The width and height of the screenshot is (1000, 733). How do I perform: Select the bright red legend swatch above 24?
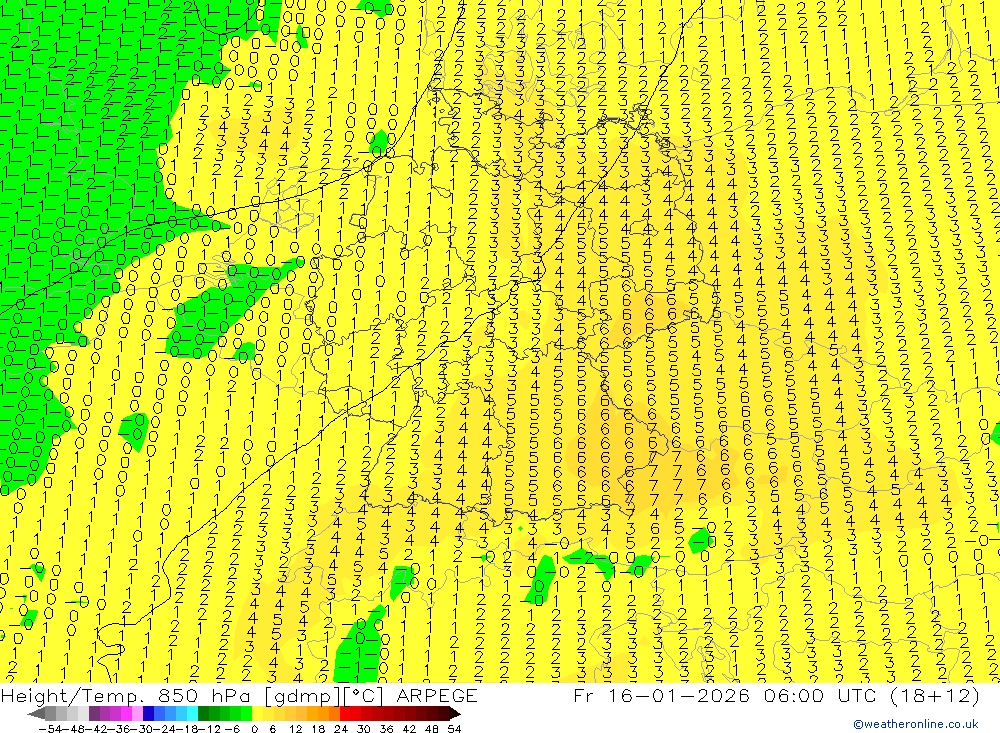(x=345, y=713)
